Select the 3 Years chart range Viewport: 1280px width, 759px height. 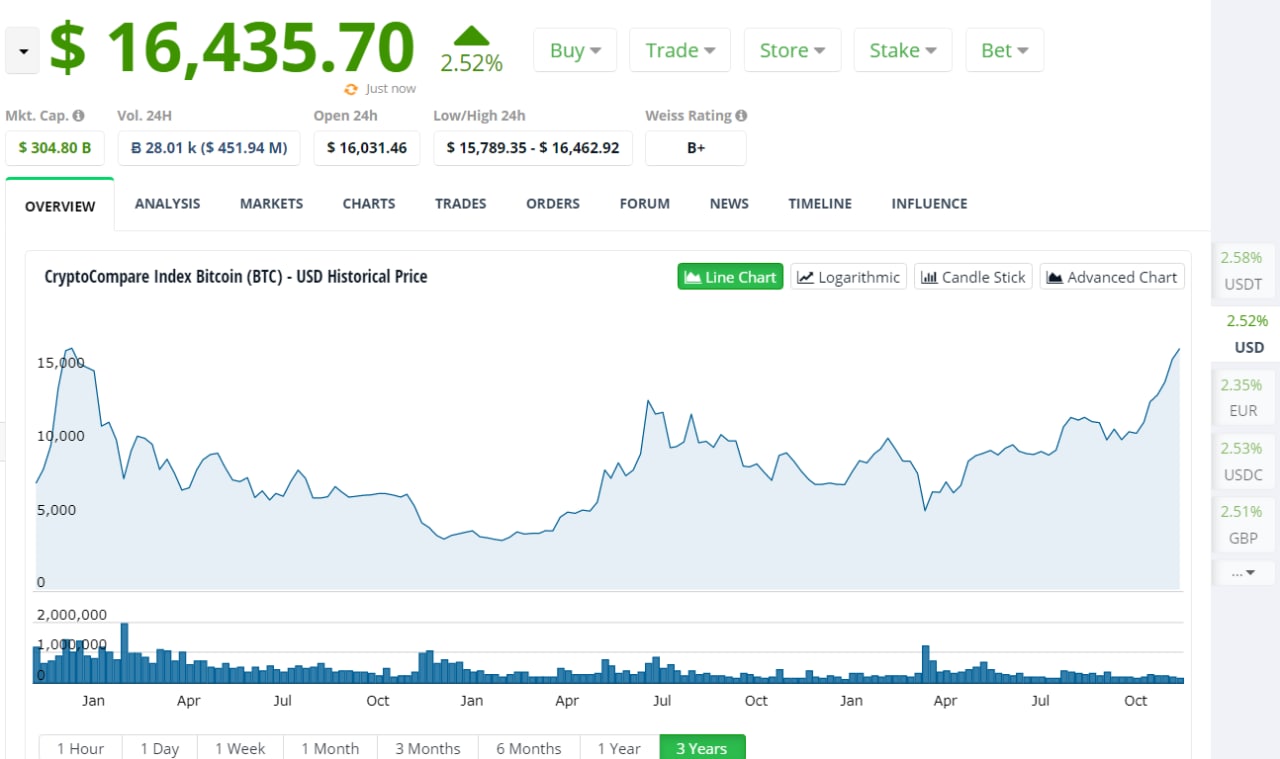point(702,748)
